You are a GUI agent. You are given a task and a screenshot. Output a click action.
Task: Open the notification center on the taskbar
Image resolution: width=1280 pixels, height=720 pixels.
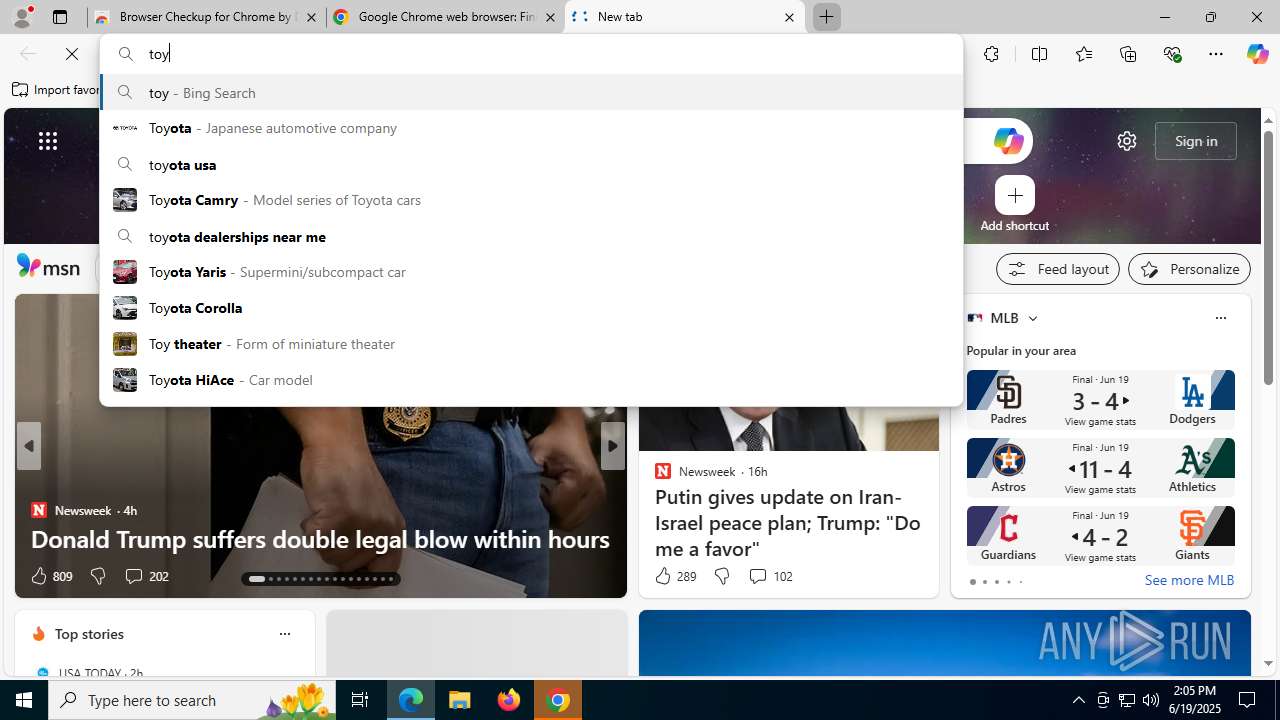(x=1248, y=700)
